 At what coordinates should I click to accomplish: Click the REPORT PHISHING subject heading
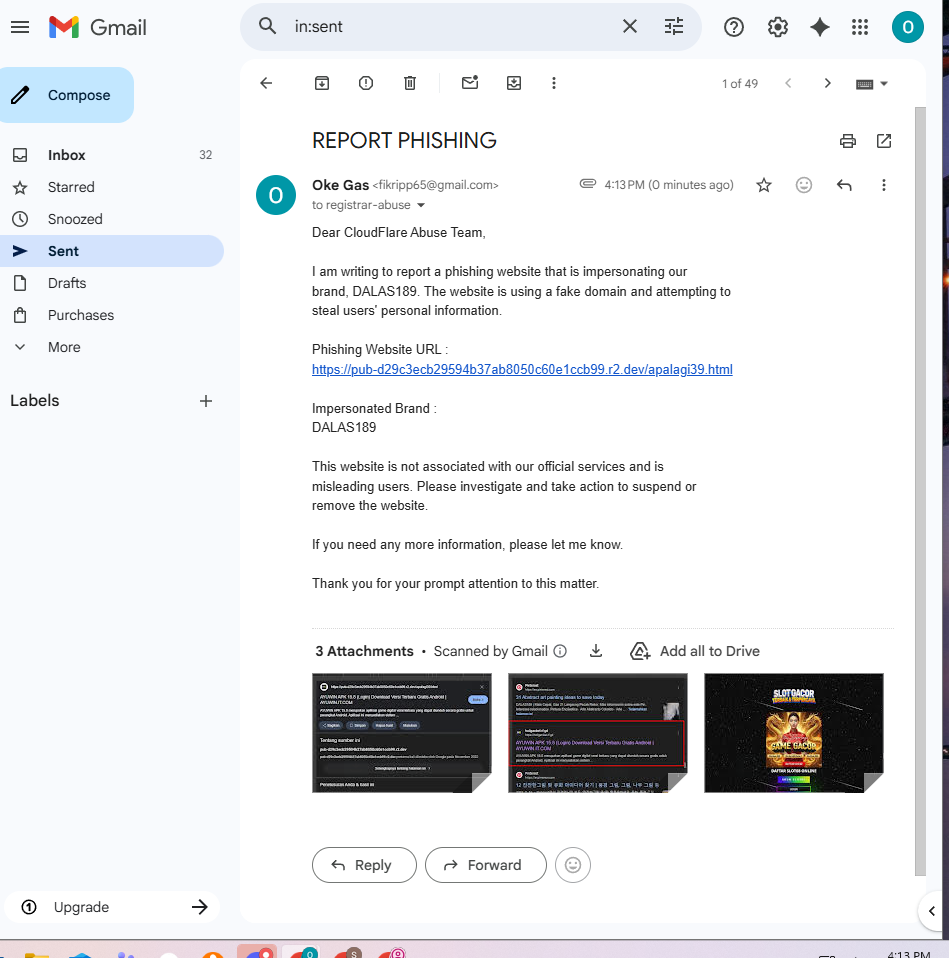point(405,141)
